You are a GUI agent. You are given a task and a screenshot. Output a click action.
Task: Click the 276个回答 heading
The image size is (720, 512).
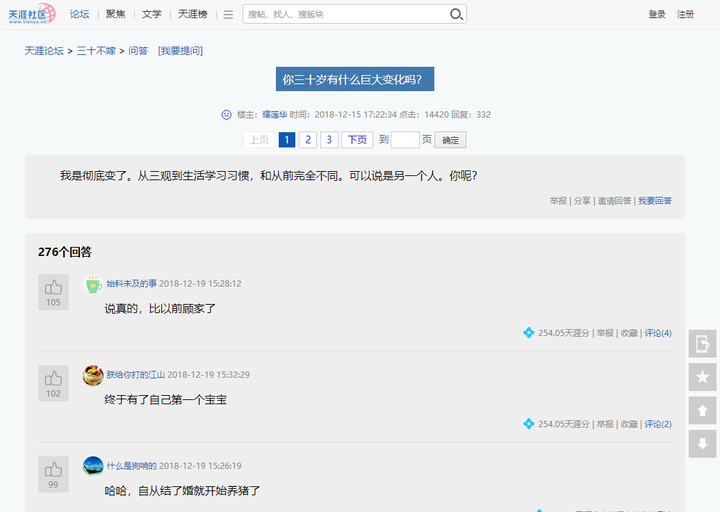[65, 252]
